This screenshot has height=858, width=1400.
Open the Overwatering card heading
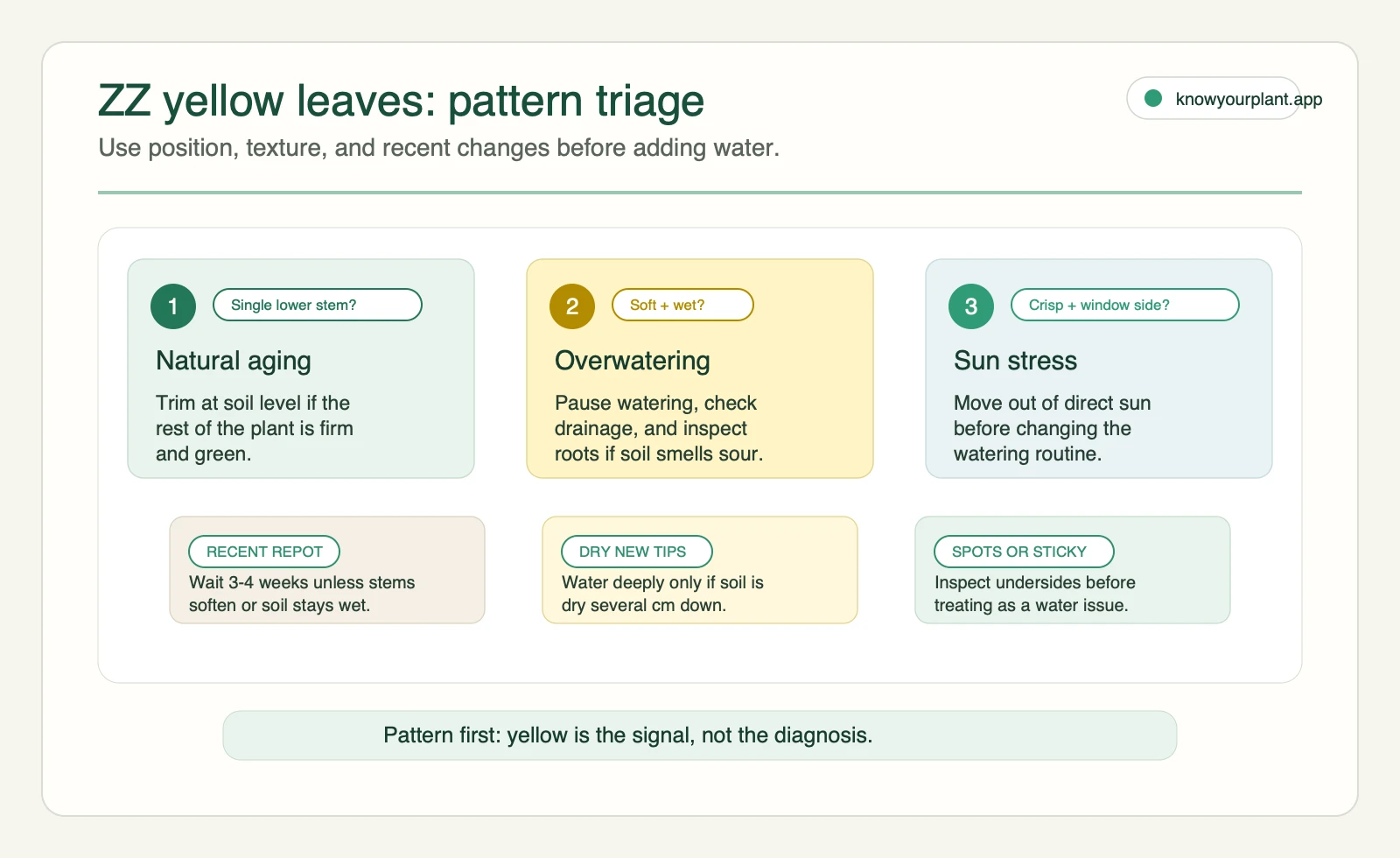(633, 361)
